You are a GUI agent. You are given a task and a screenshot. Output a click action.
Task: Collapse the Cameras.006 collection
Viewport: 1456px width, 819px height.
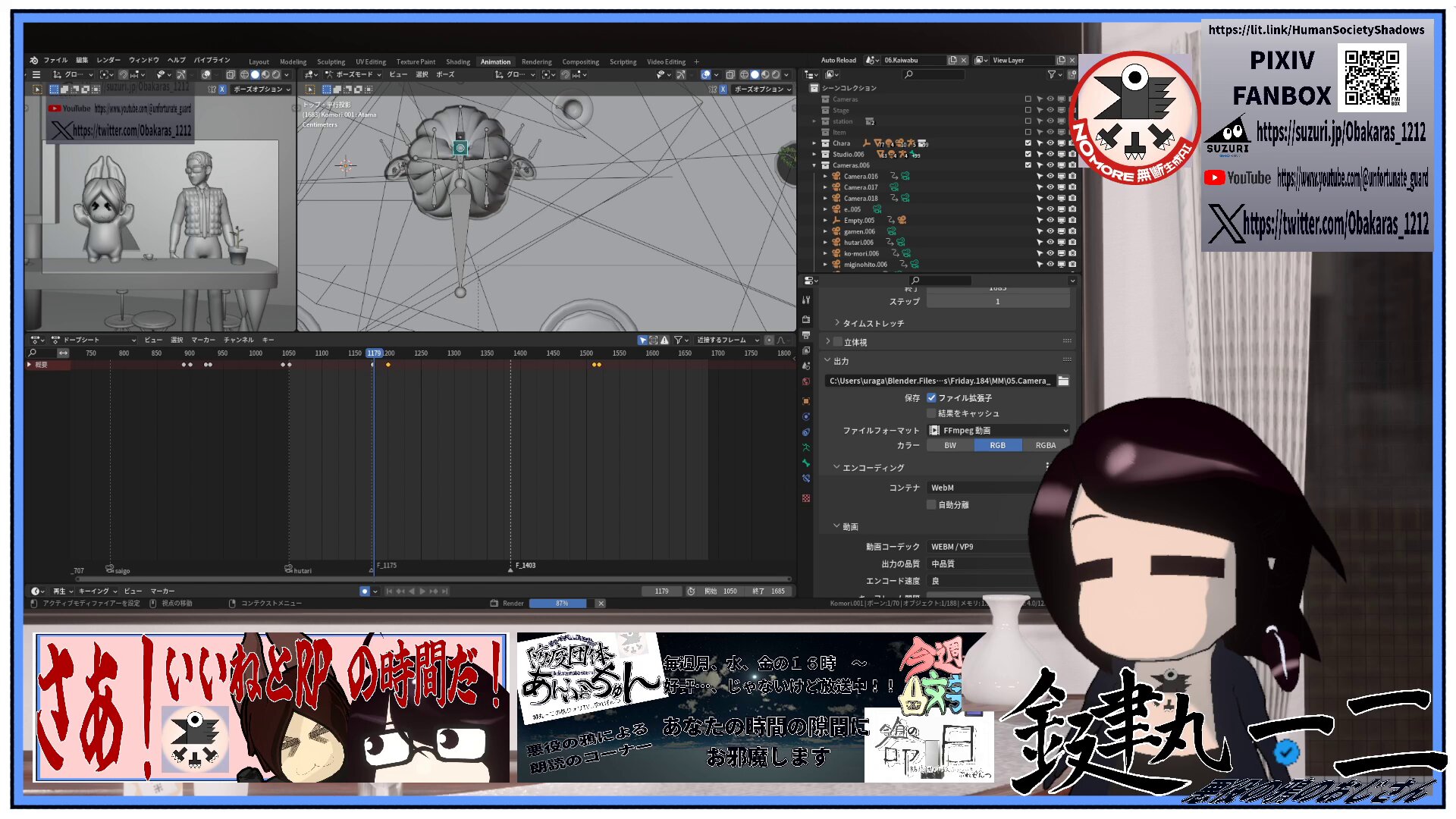[x=814, y=165]
